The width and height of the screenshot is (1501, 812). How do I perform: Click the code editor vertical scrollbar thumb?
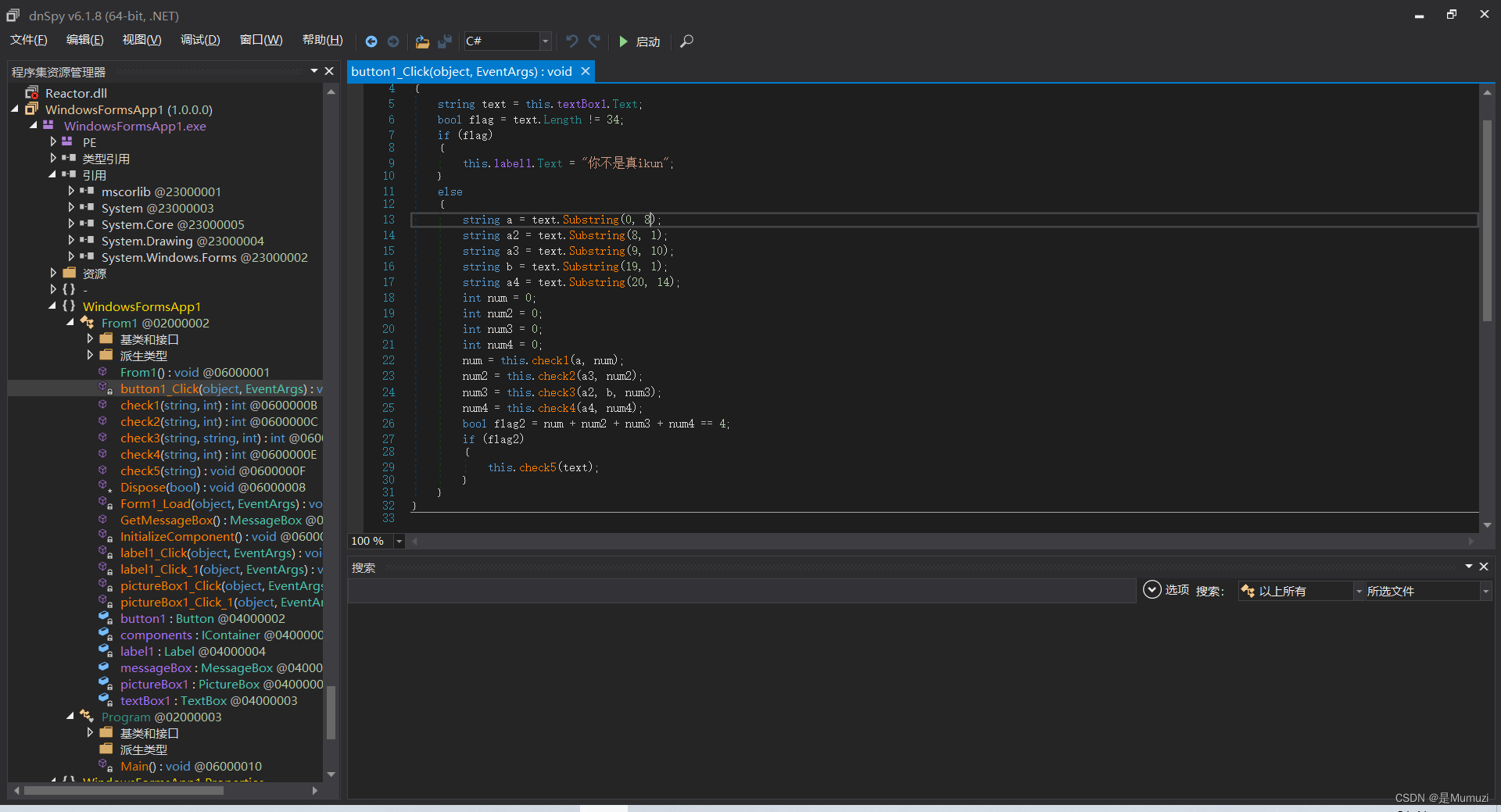[x=1487, y=220]
